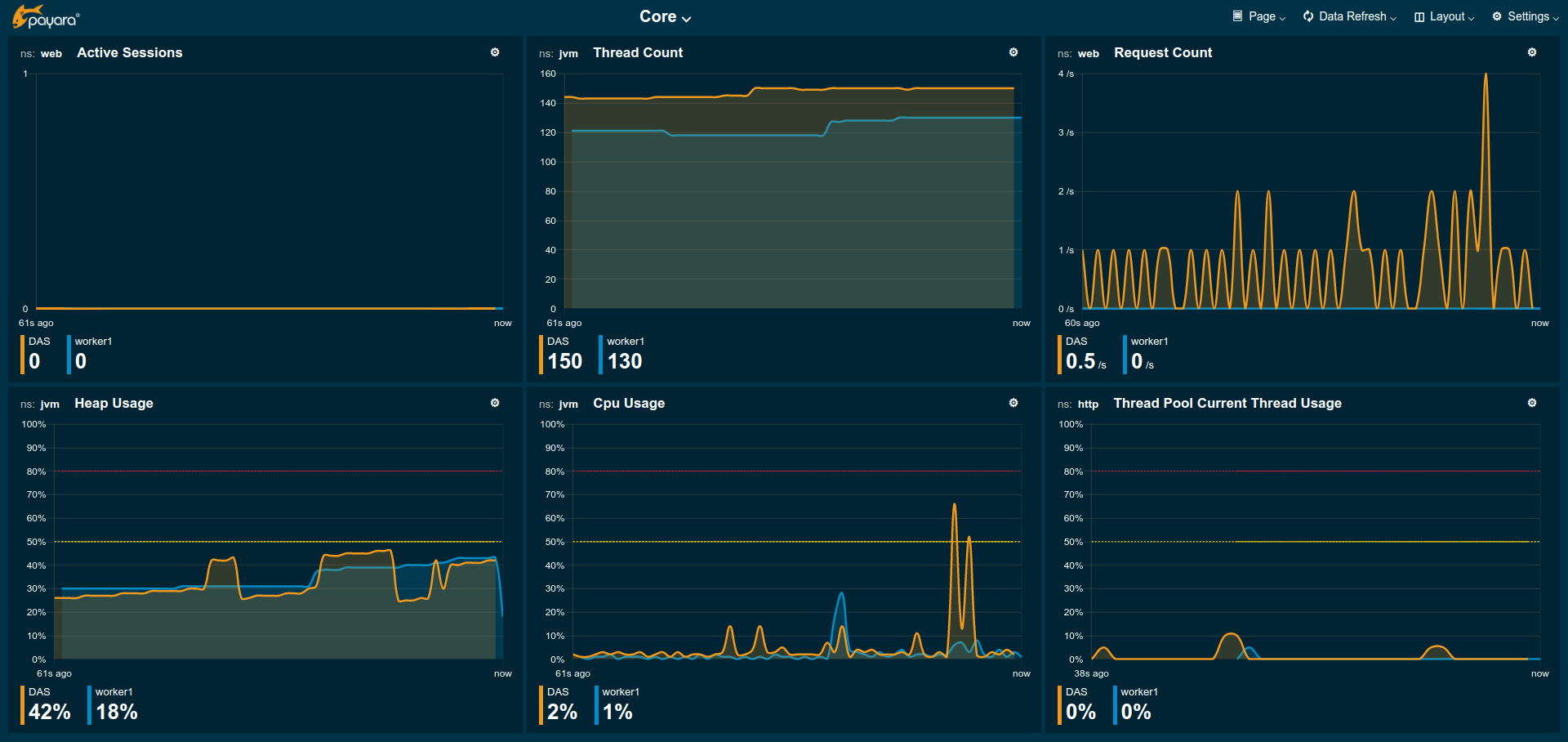Click the Payara logo icon
Screen dimensions: 1568x742
point(46,16)
